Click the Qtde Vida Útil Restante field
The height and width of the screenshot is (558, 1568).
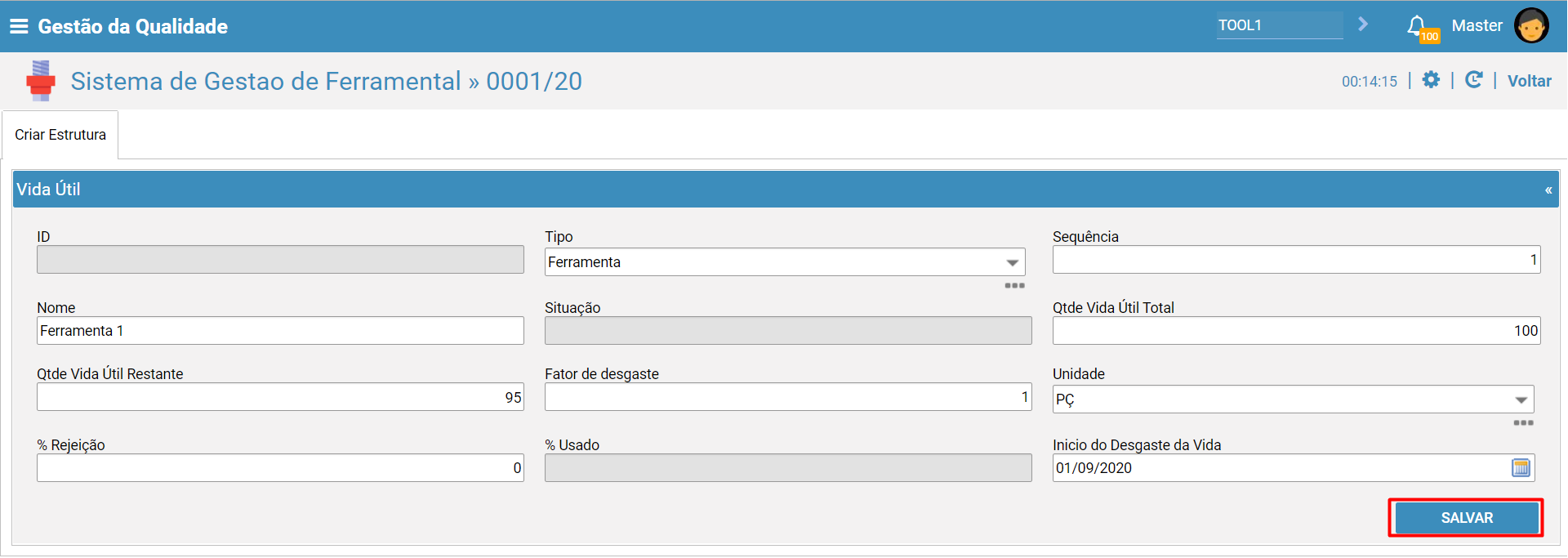point(280,397)
